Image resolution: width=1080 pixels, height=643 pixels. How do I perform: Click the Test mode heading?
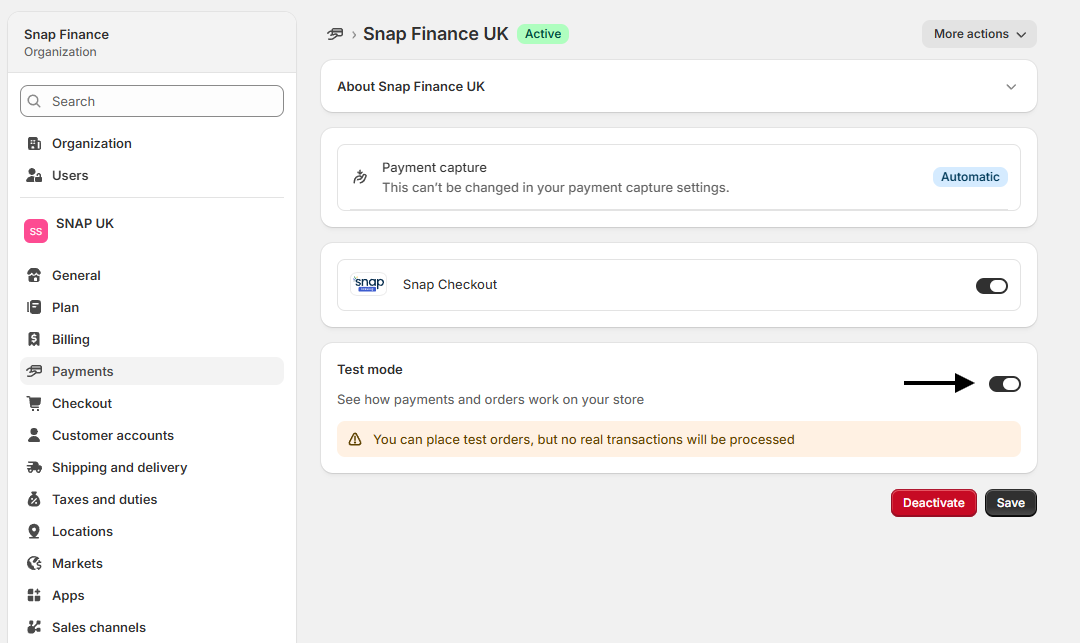[370, 370]
